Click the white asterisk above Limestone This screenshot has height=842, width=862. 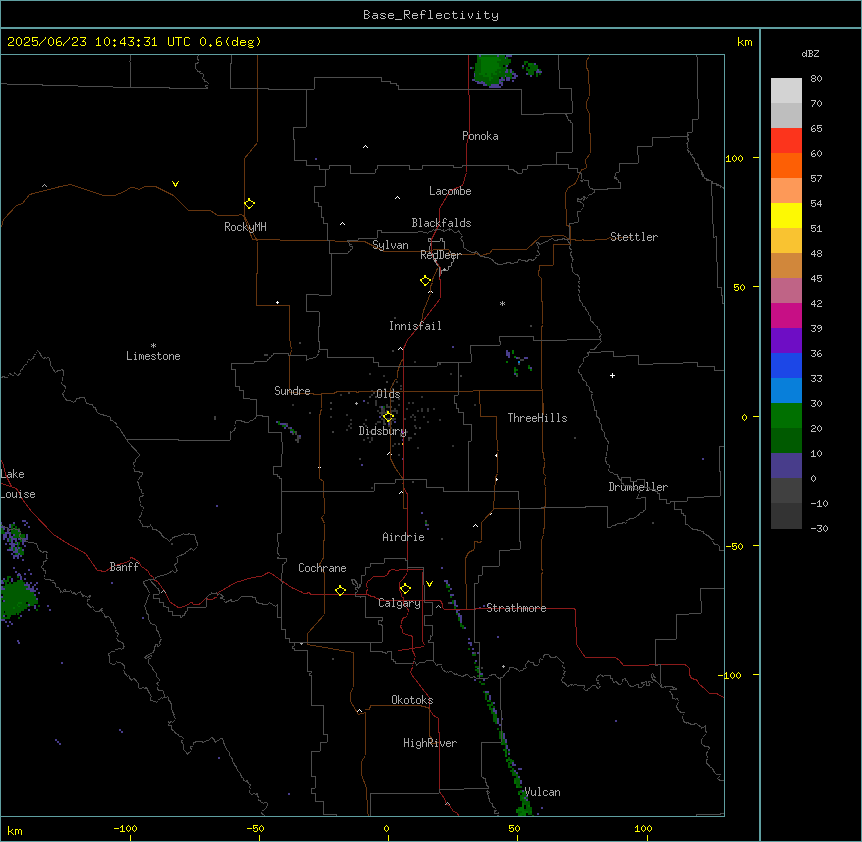pos(153,346)
